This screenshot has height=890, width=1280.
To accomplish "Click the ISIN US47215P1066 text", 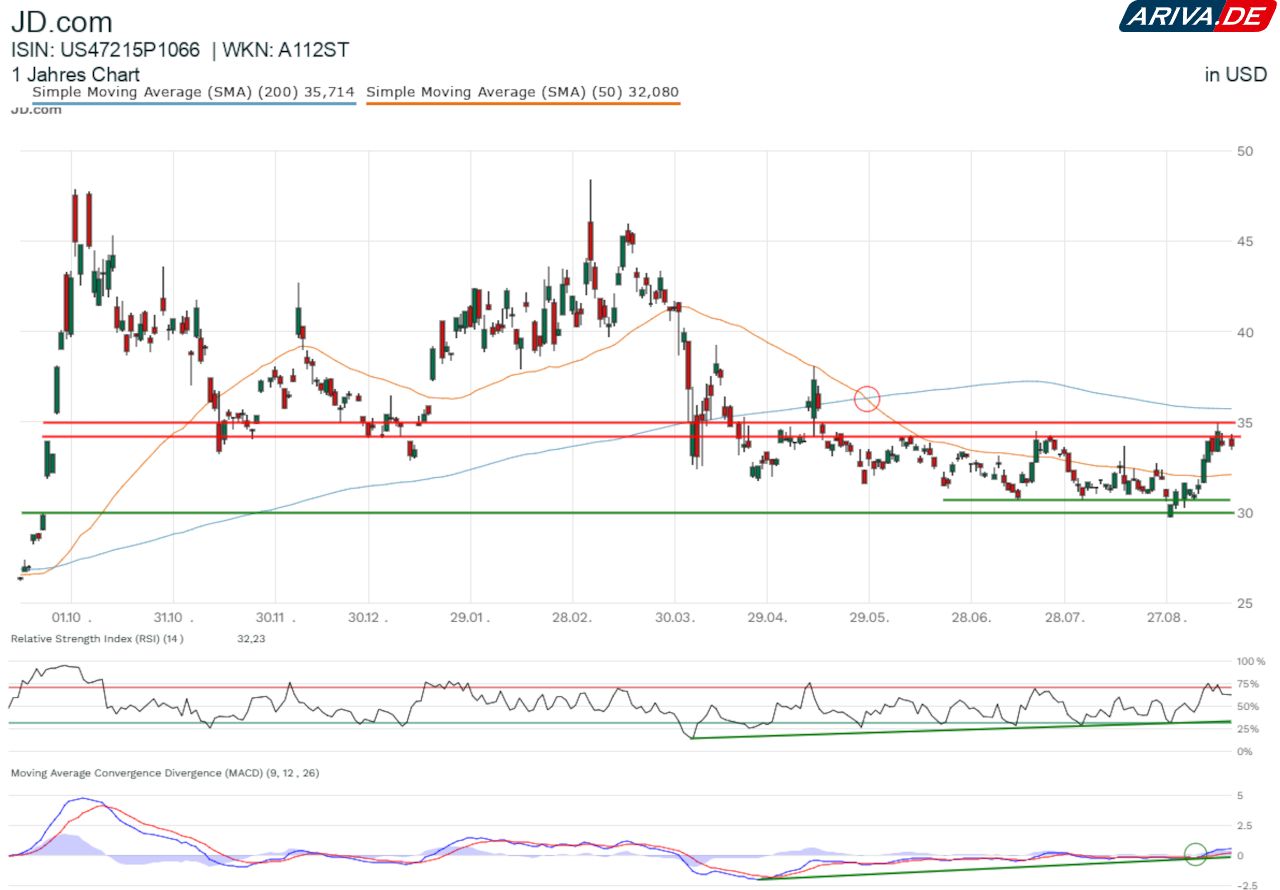I will pyautogui.click(x=106, y=50).
